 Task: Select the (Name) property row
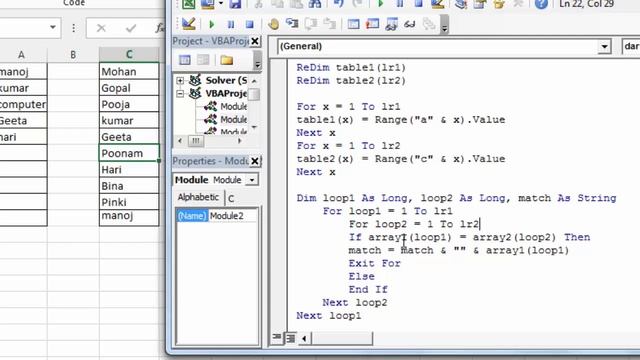pos(192,216)
